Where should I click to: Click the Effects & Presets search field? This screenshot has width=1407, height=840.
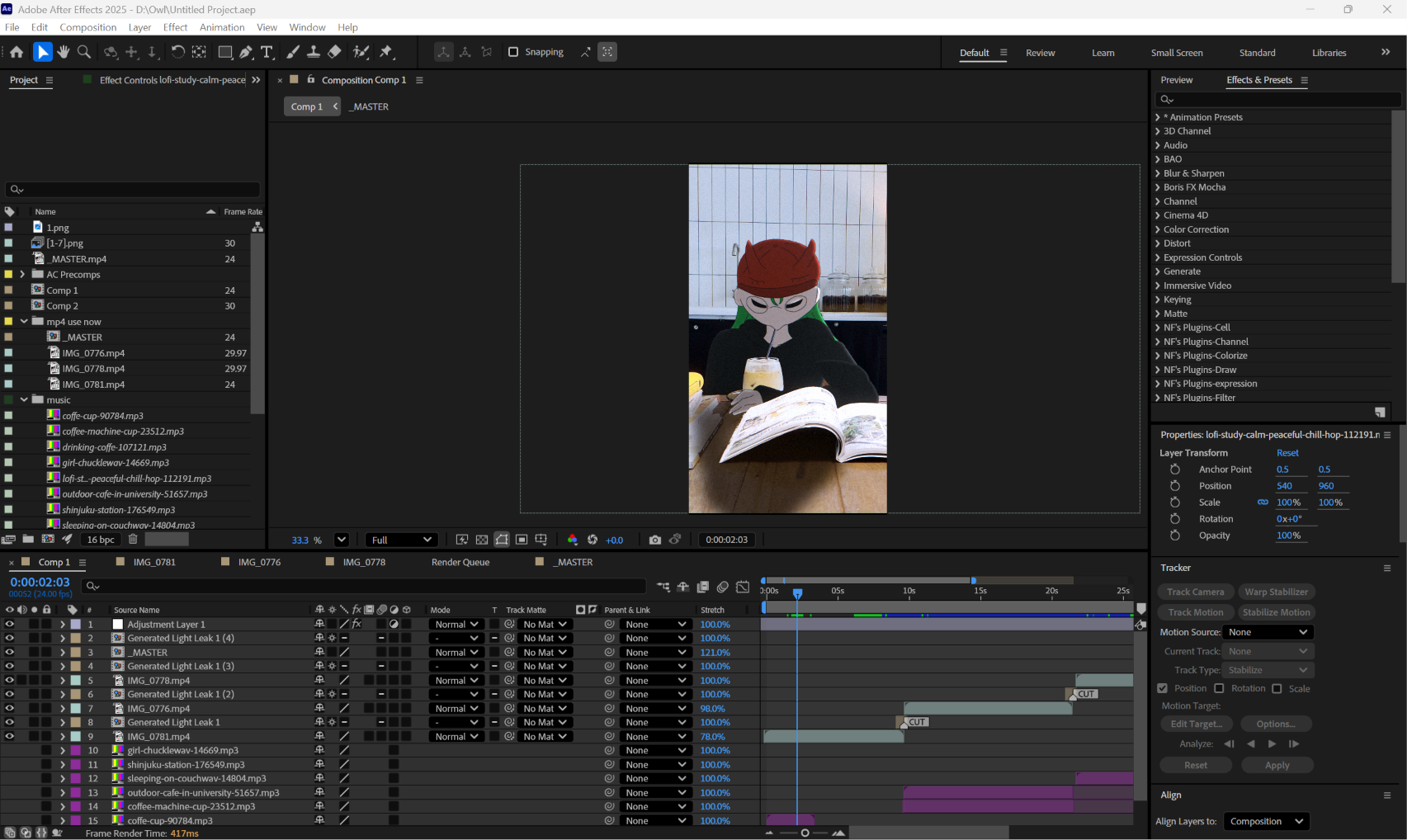pos(1278,99)
